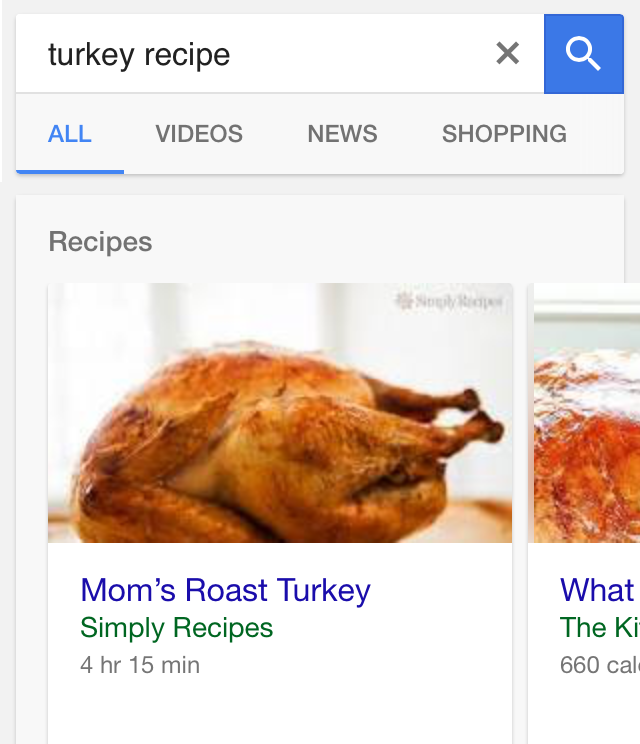
Task: Click the Simply Recipes watermark on photo
Action: pyautogui.click(x=449, y=301)
